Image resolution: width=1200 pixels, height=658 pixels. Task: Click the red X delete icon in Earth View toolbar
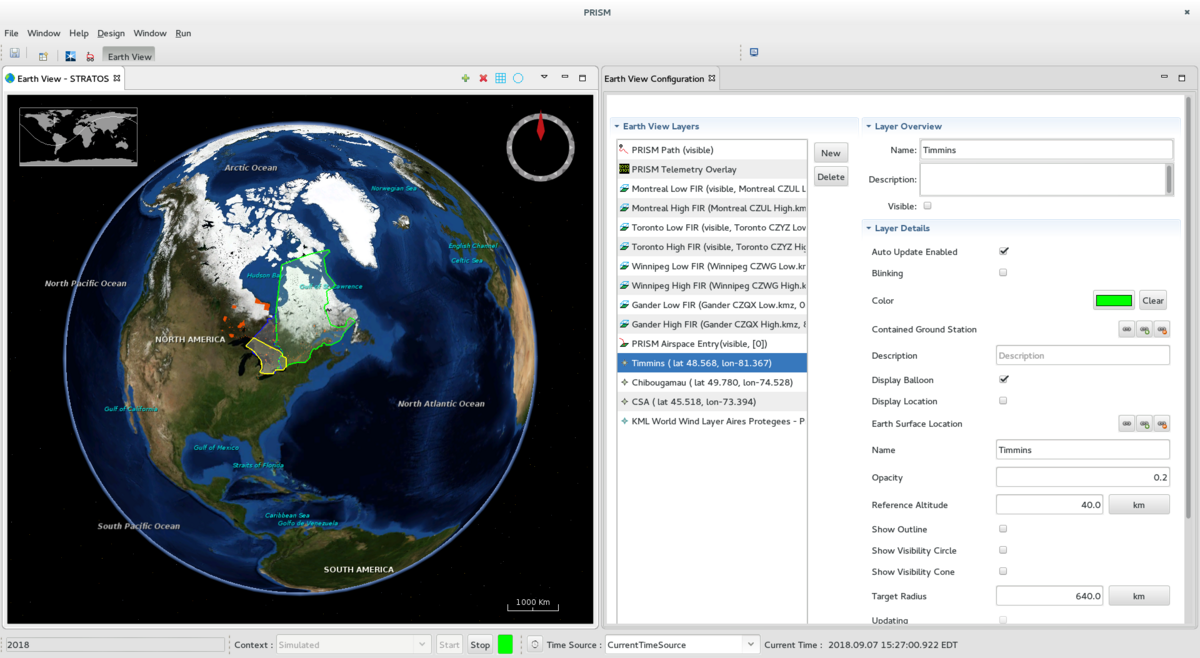(x=482, y=77)
